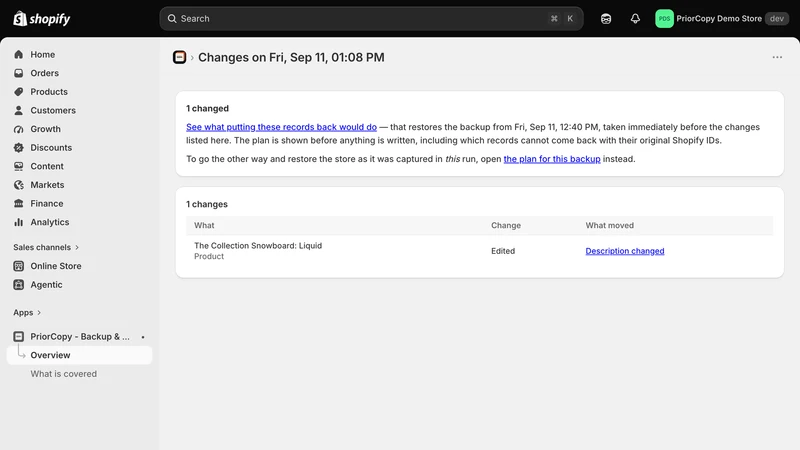800x450 pixels.
Task: Open the plan for this backup link
Action: pos(552,159)
